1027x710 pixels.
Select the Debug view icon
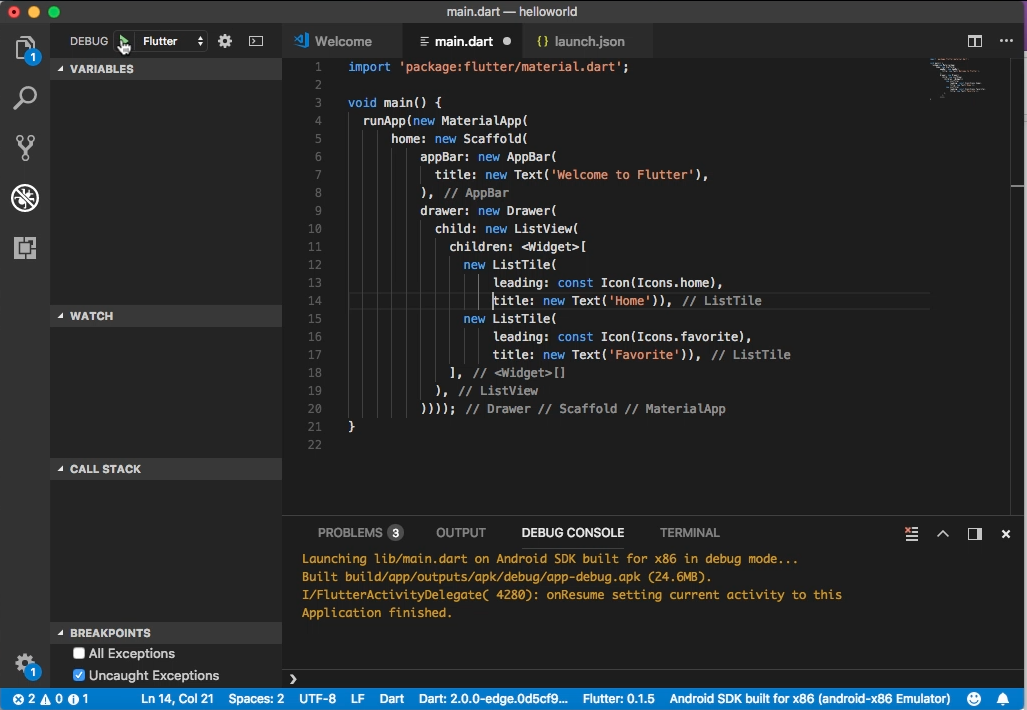(25, 198)
